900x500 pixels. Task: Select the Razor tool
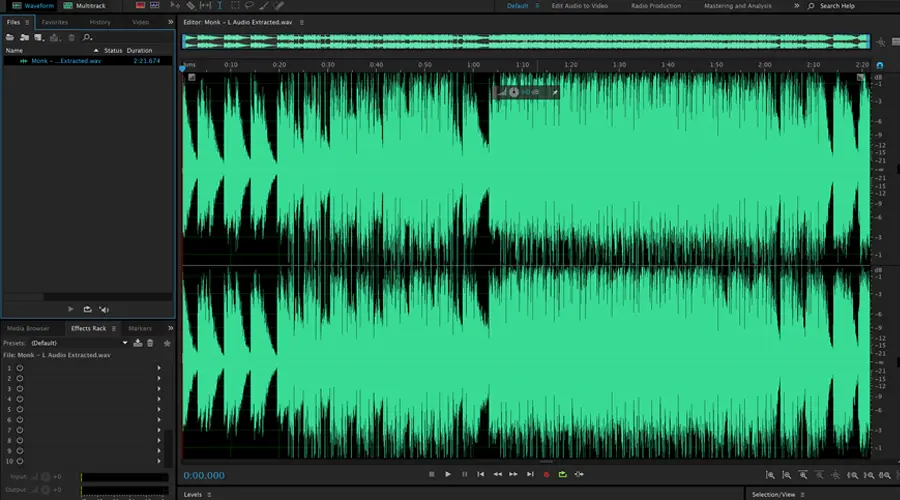pyautogui.click(x=191, y=5)
